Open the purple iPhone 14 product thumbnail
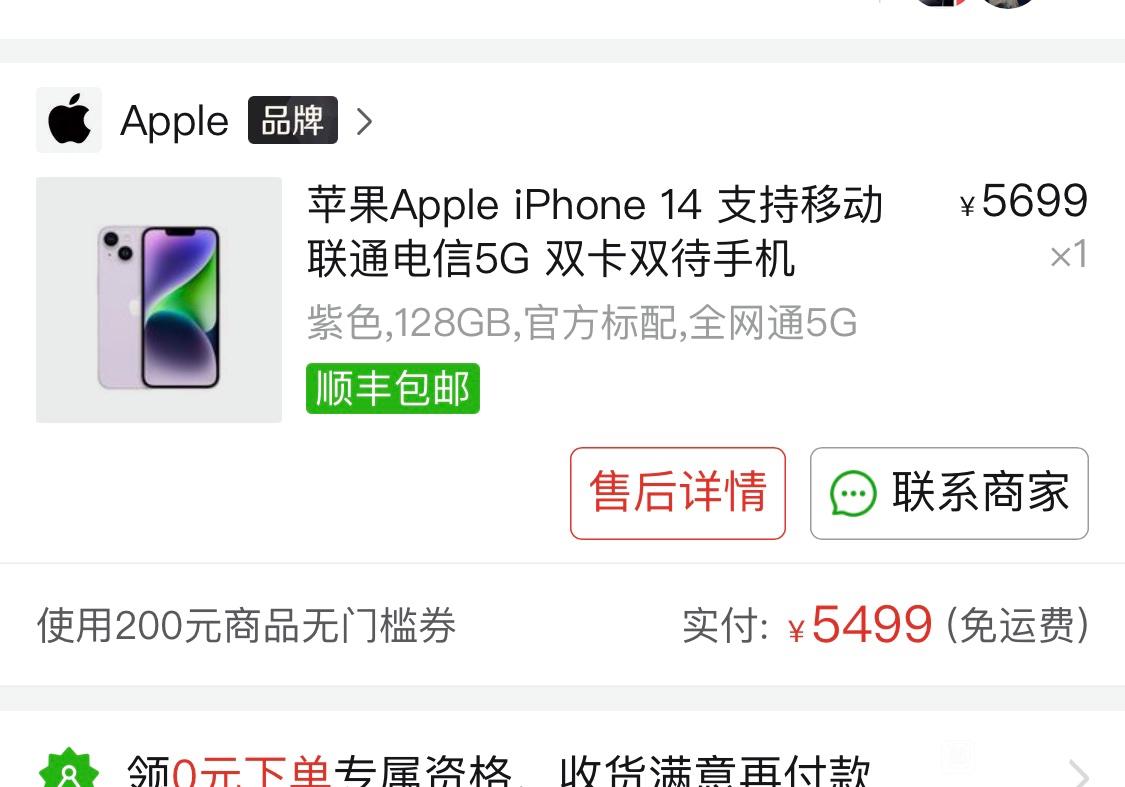Screen dimensions: 1125x787 point(159,300)
